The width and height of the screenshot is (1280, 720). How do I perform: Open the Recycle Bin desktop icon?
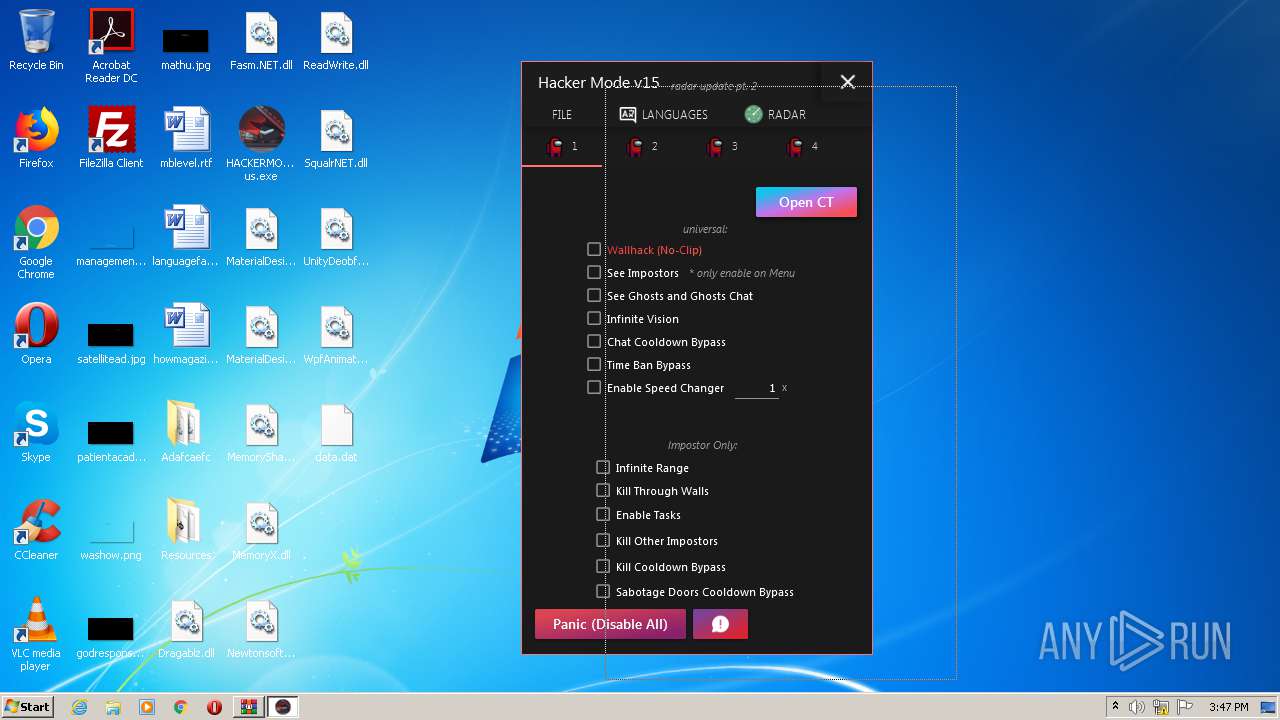[36, 40]
